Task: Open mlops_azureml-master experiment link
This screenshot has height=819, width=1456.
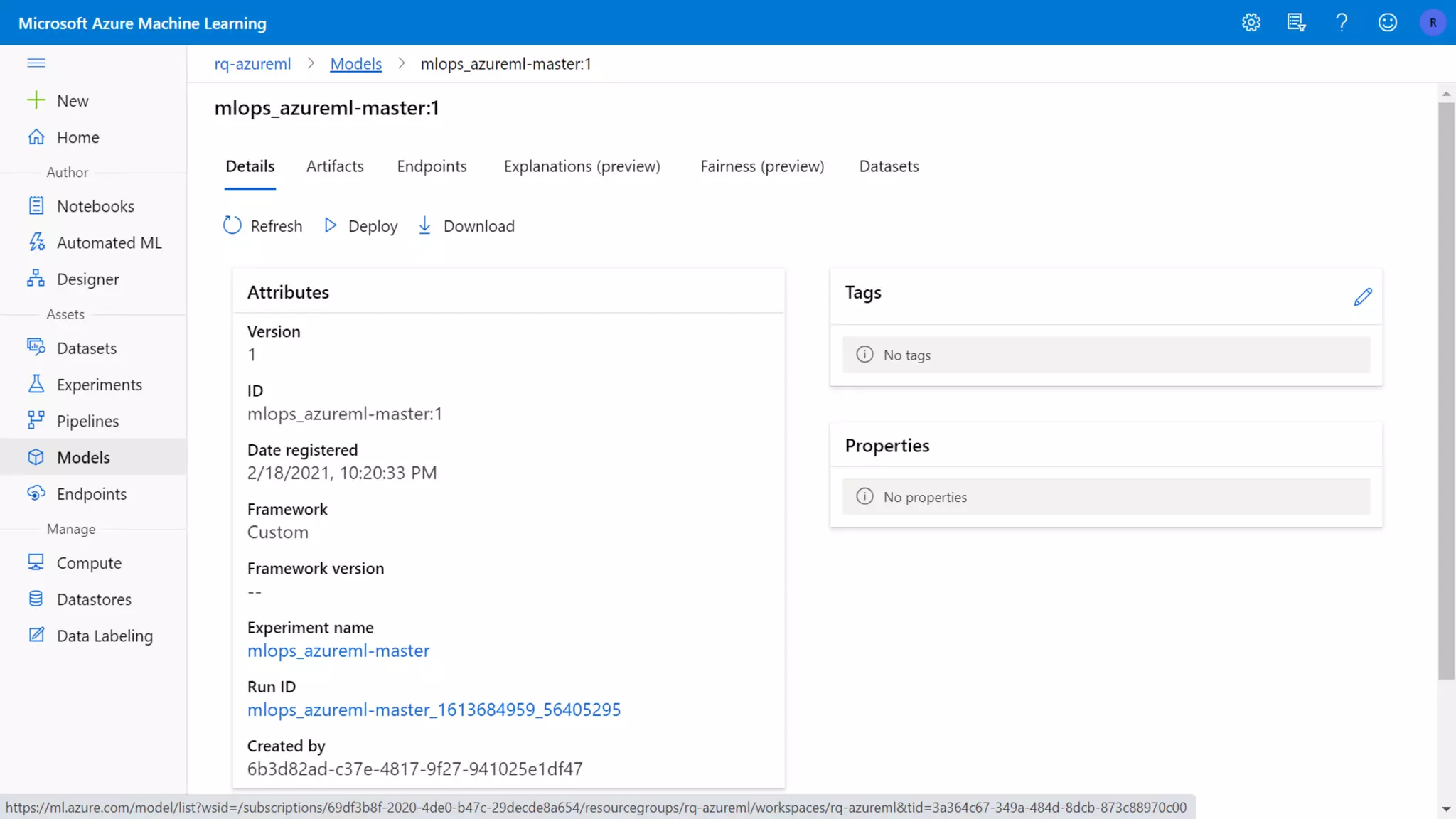Action: coord(338,651)
